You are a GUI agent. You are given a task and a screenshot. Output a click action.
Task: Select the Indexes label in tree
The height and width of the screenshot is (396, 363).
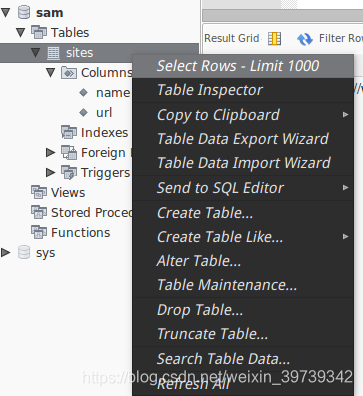104,133
